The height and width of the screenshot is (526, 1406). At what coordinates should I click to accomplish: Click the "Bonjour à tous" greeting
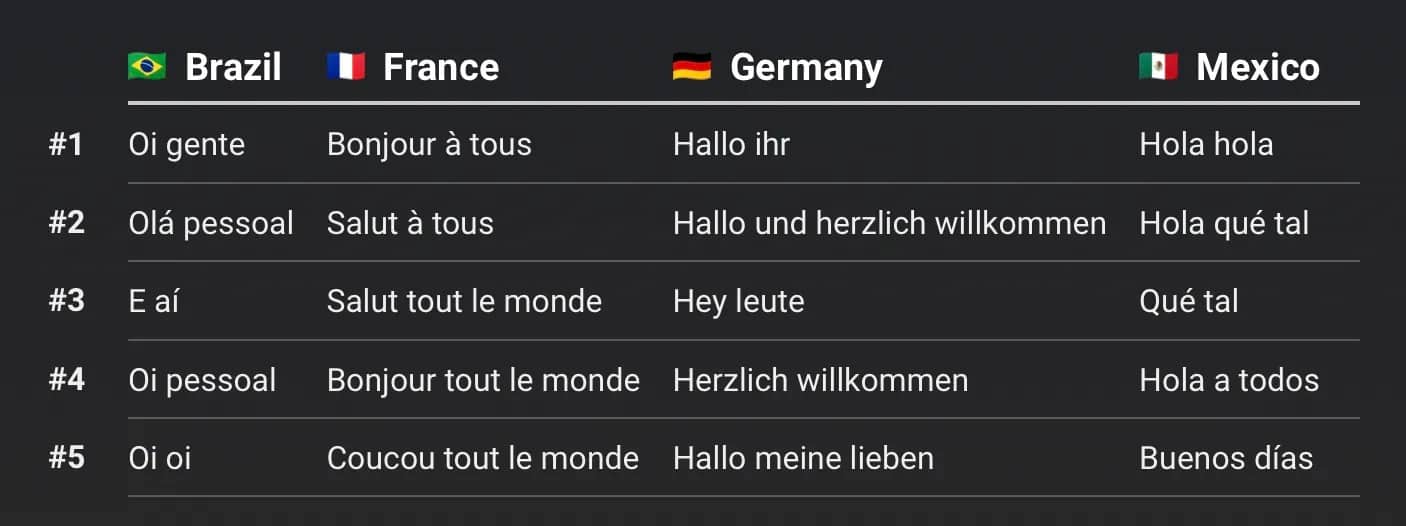point(429,144)
